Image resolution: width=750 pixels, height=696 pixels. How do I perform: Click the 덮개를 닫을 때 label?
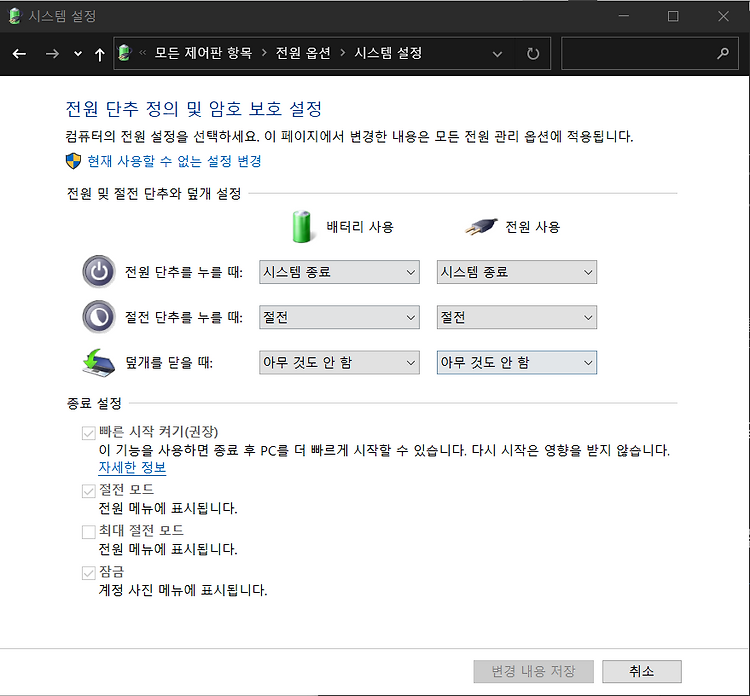click(169, 363)
